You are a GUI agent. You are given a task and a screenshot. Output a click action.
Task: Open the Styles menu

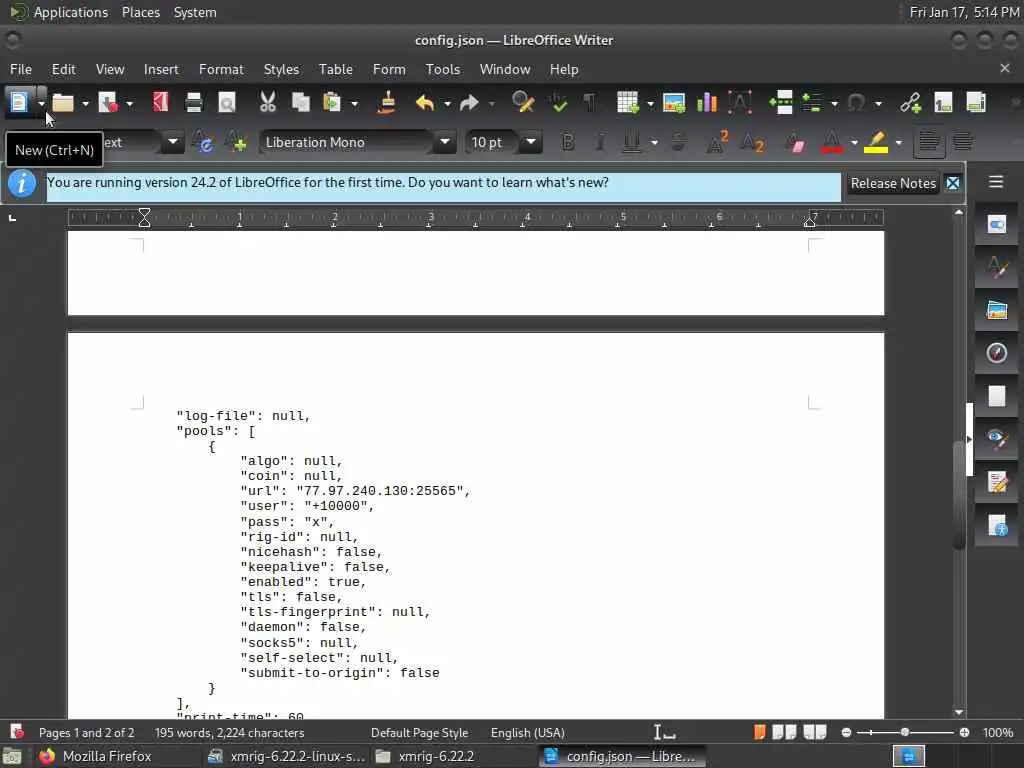coord(281,69)
